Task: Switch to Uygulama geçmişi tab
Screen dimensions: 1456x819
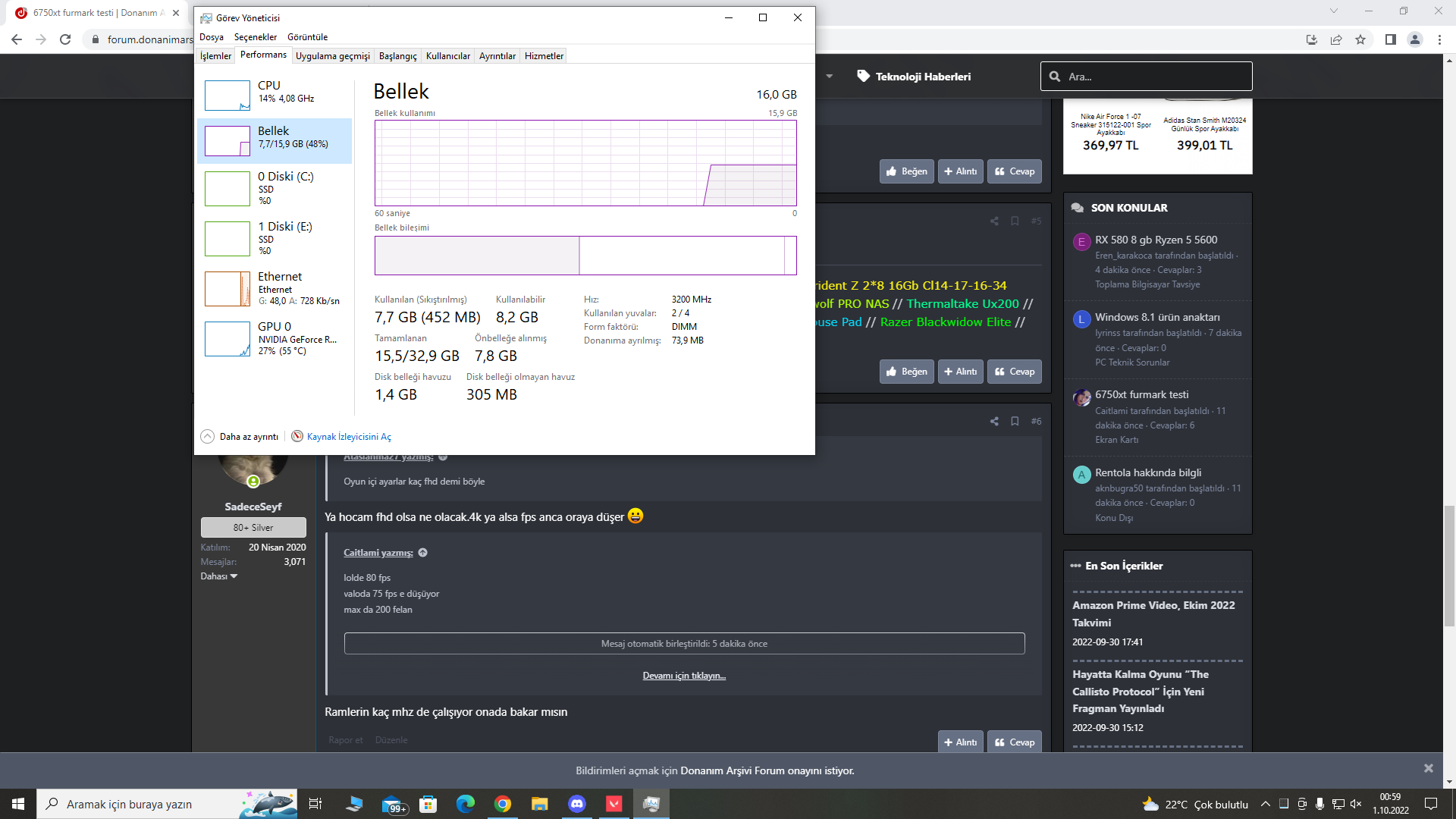Action: click(333, 56)
